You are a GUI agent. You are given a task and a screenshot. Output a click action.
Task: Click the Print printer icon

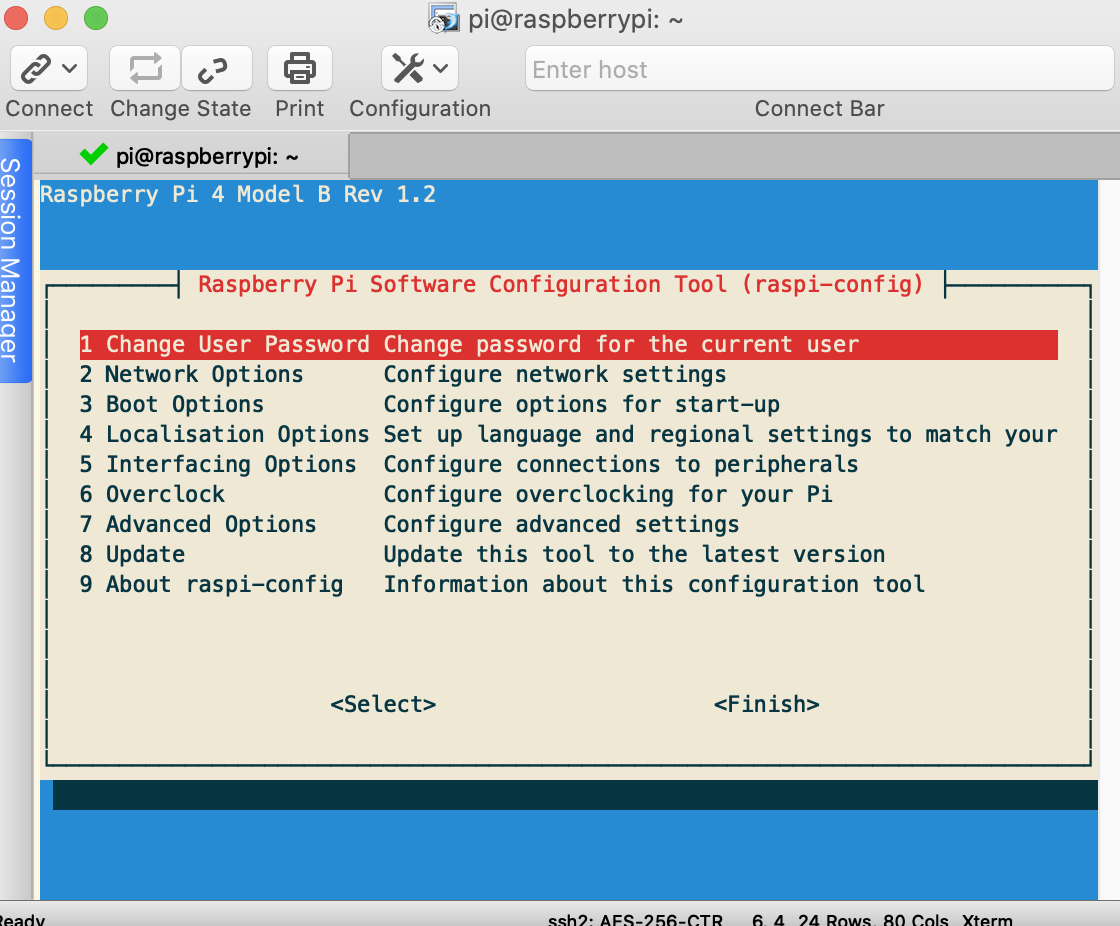click(300, 69)
